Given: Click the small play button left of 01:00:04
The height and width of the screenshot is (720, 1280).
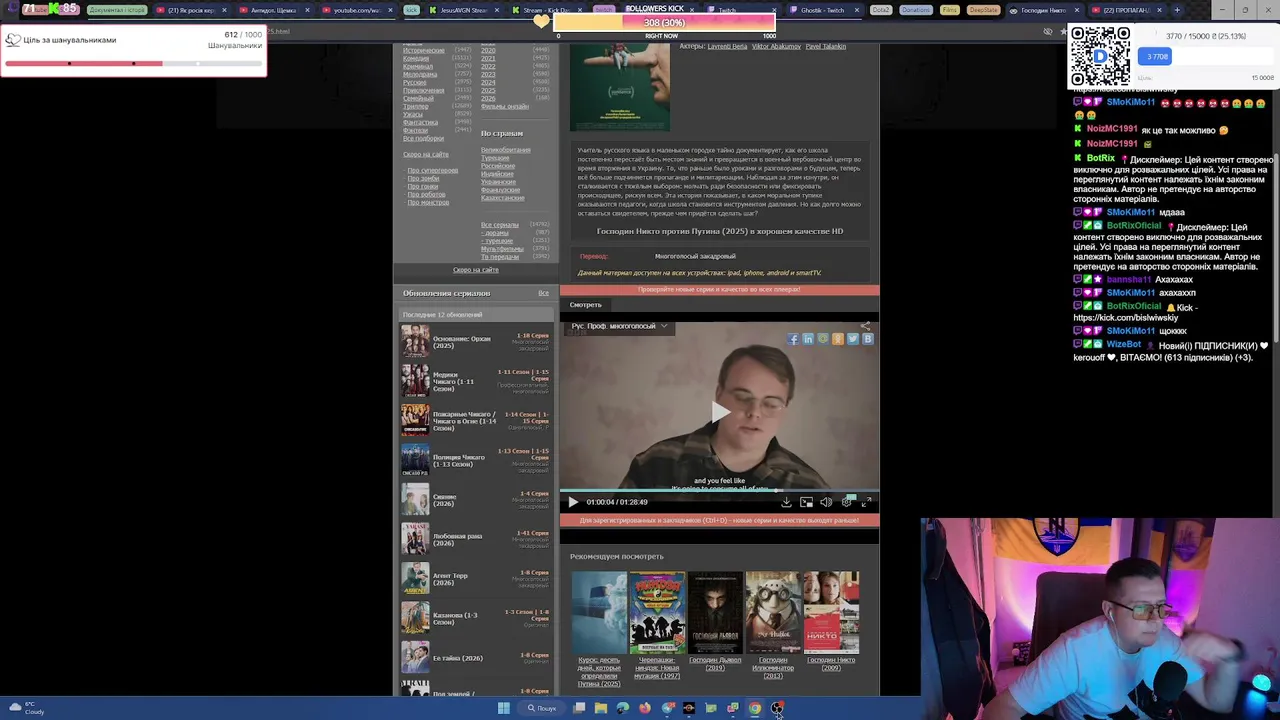Looking at the screenshot, I should (573, 502).
